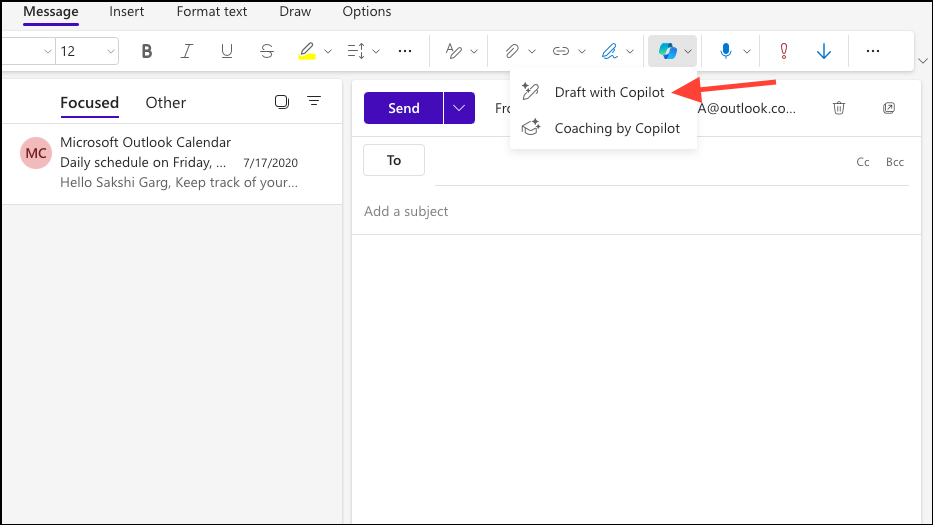Click the Coaching by Copilot graduation icon
The image size is (933, 525).
click(x=530, y=127)
